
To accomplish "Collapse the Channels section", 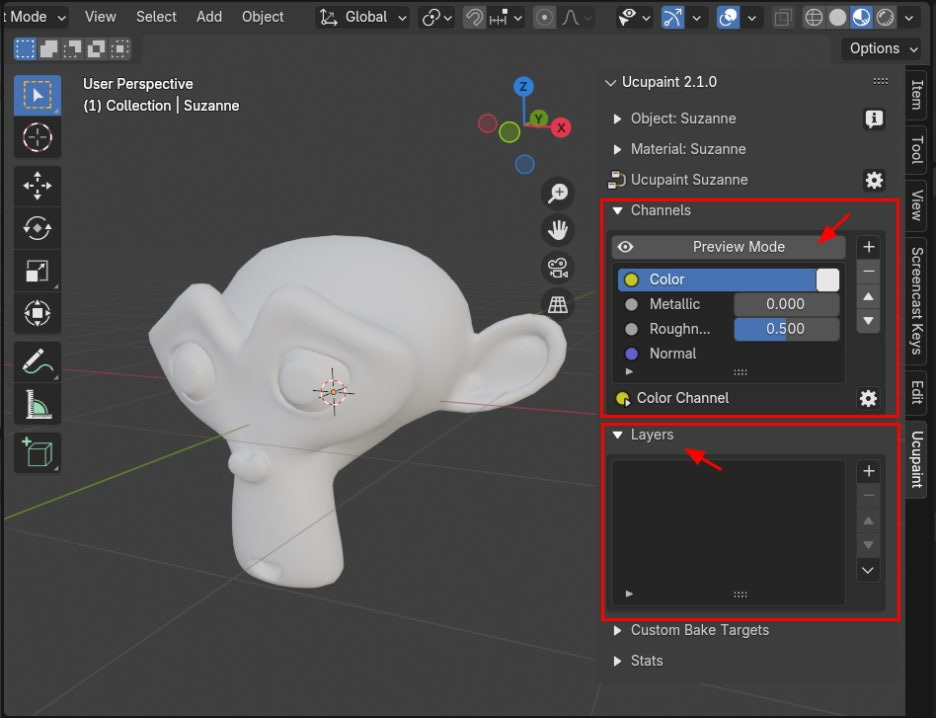I will point(618,210).
